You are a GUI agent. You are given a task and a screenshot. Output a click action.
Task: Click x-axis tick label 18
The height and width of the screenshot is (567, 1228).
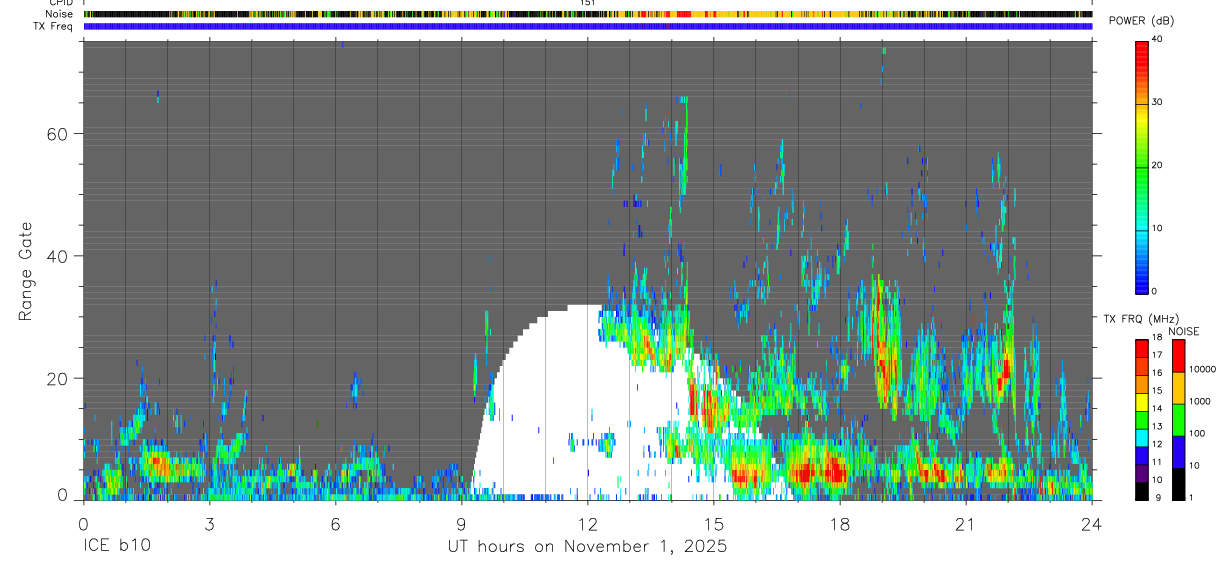(839, 524)
